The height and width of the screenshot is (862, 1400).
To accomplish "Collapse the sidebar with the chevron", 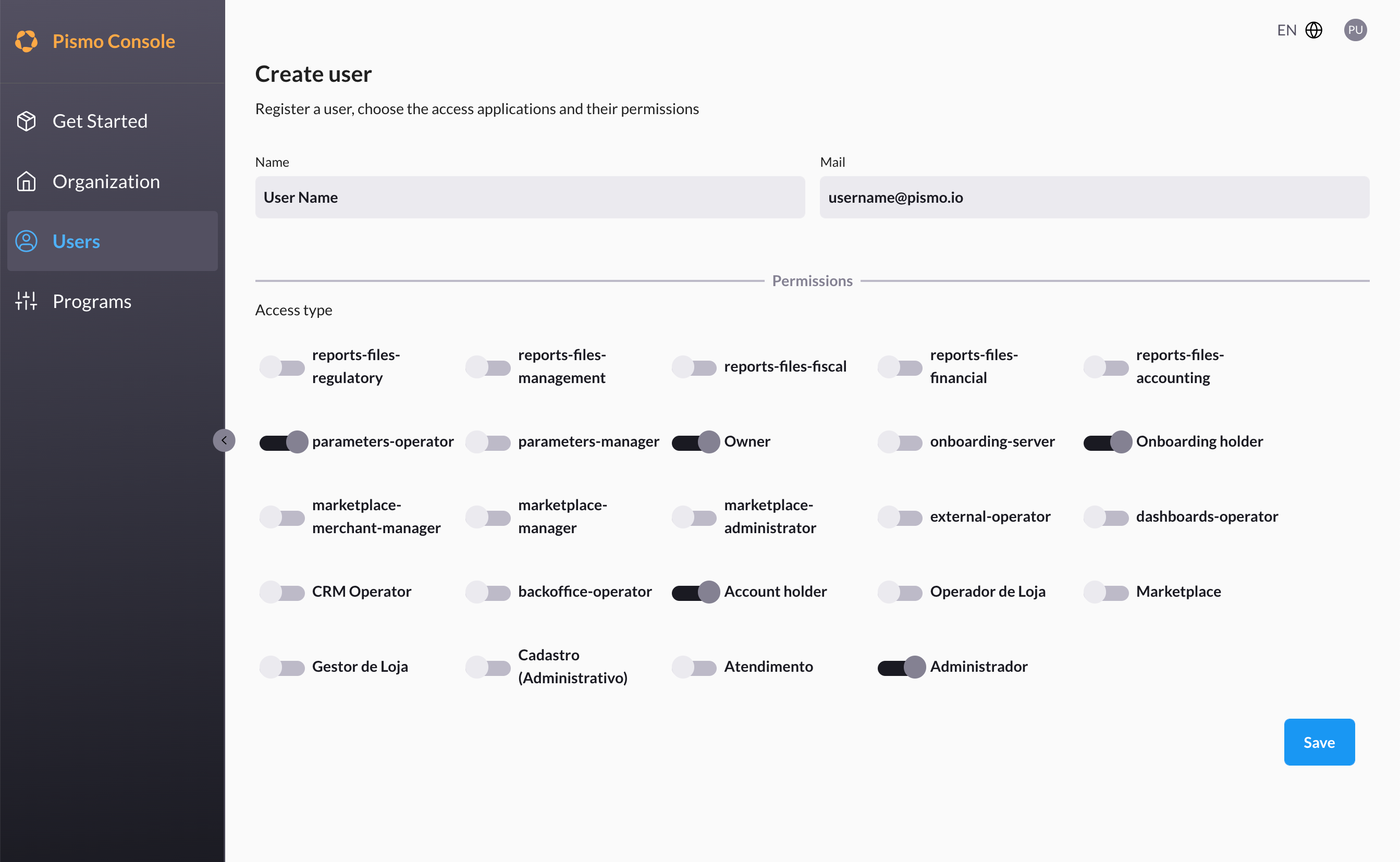I will coord(224,440).
